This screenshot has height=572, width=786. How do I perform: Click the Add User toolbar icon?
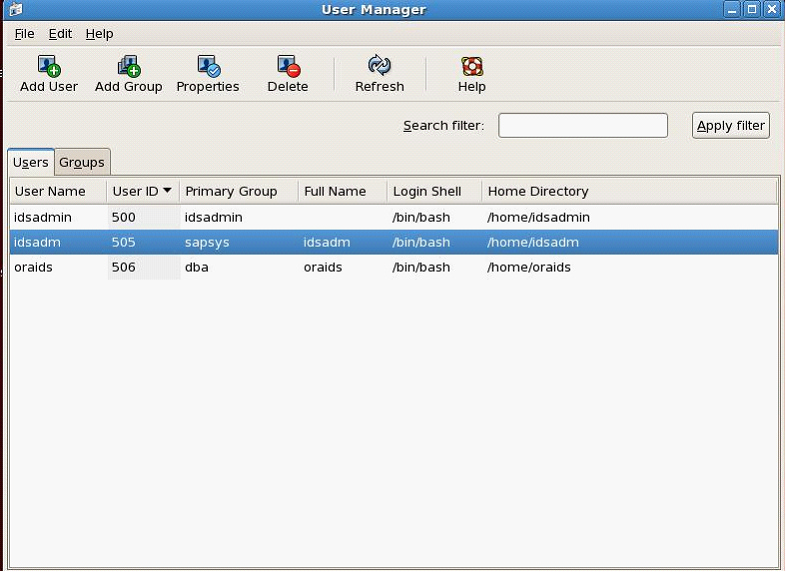49,67
